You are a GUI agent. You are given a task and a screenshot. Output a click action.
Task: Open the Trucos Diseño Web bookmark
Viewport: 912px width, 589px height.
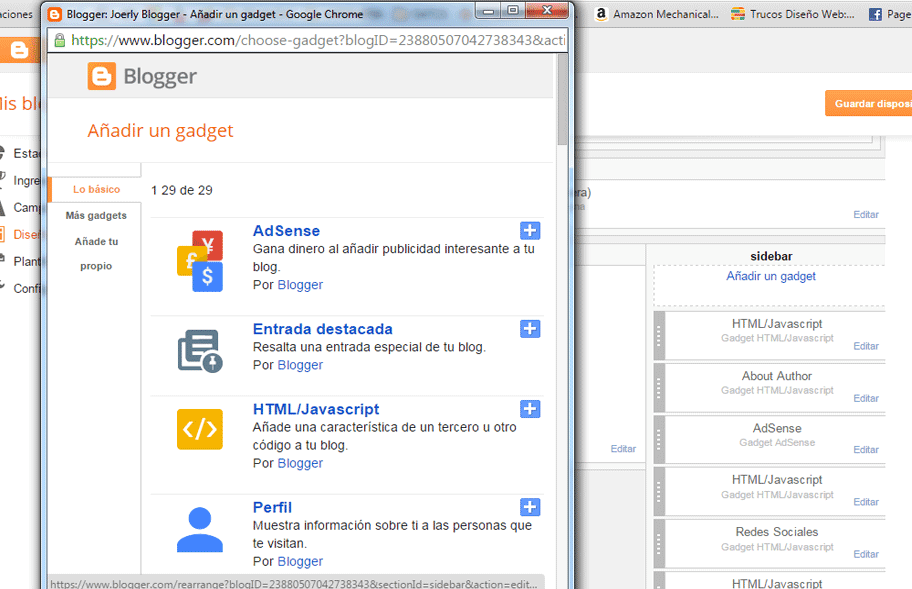(793, 14)
